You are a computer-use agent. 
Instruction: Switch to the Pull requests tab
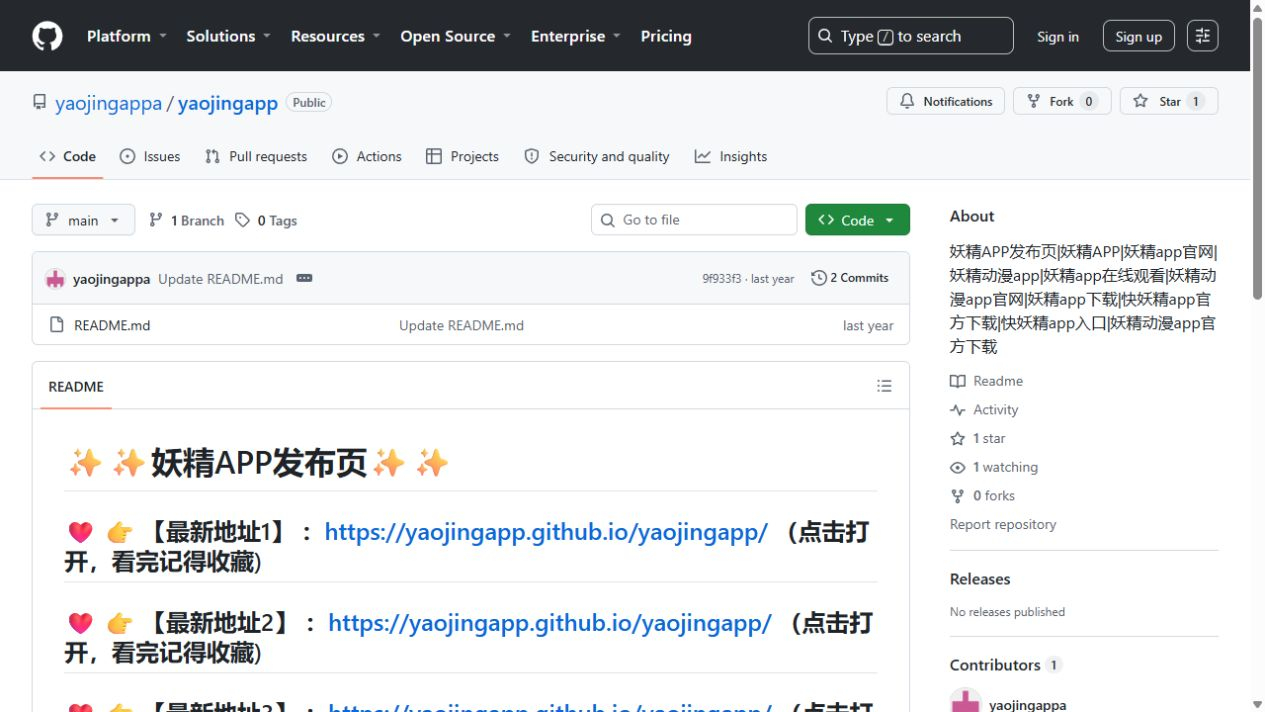click(x=256, y=156)
